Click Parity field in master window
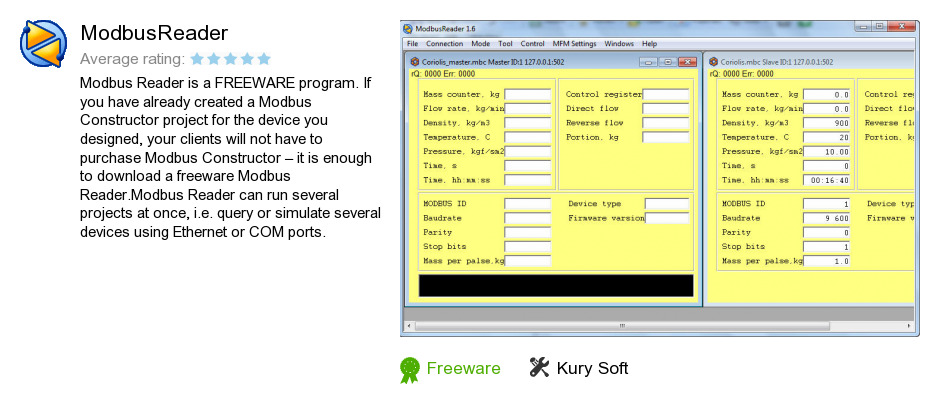Image resolution: width=940 pixels, height=414 pixels. point(528,232)
